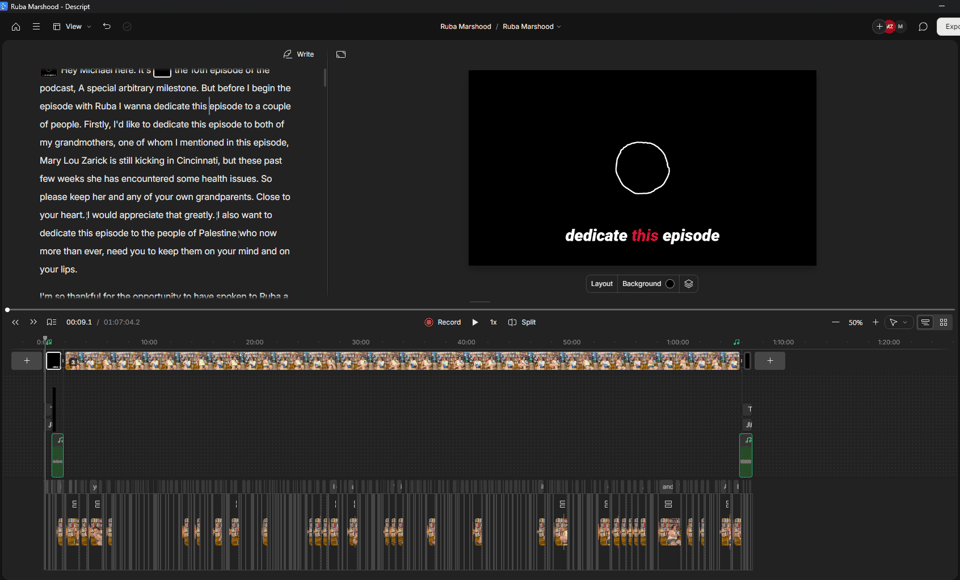Image resolution: width=960 pixels, height=580 pixels.
Task: Toggle the canvas panel icon
Action: point(341,55)
